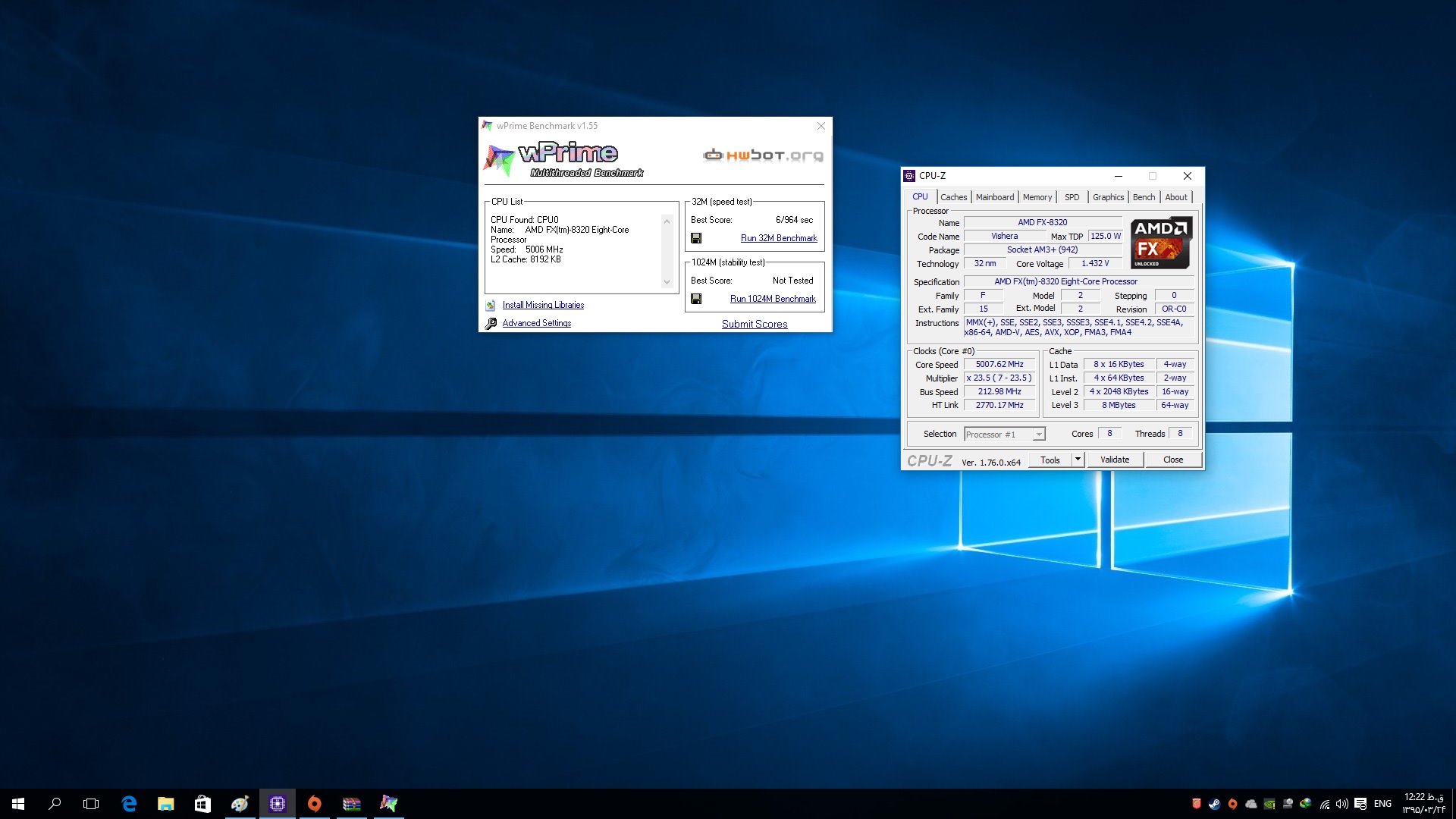1456x819 pixels.
Task: Close the wPrime Benchmark window
Action: click(x=821, y=126)
